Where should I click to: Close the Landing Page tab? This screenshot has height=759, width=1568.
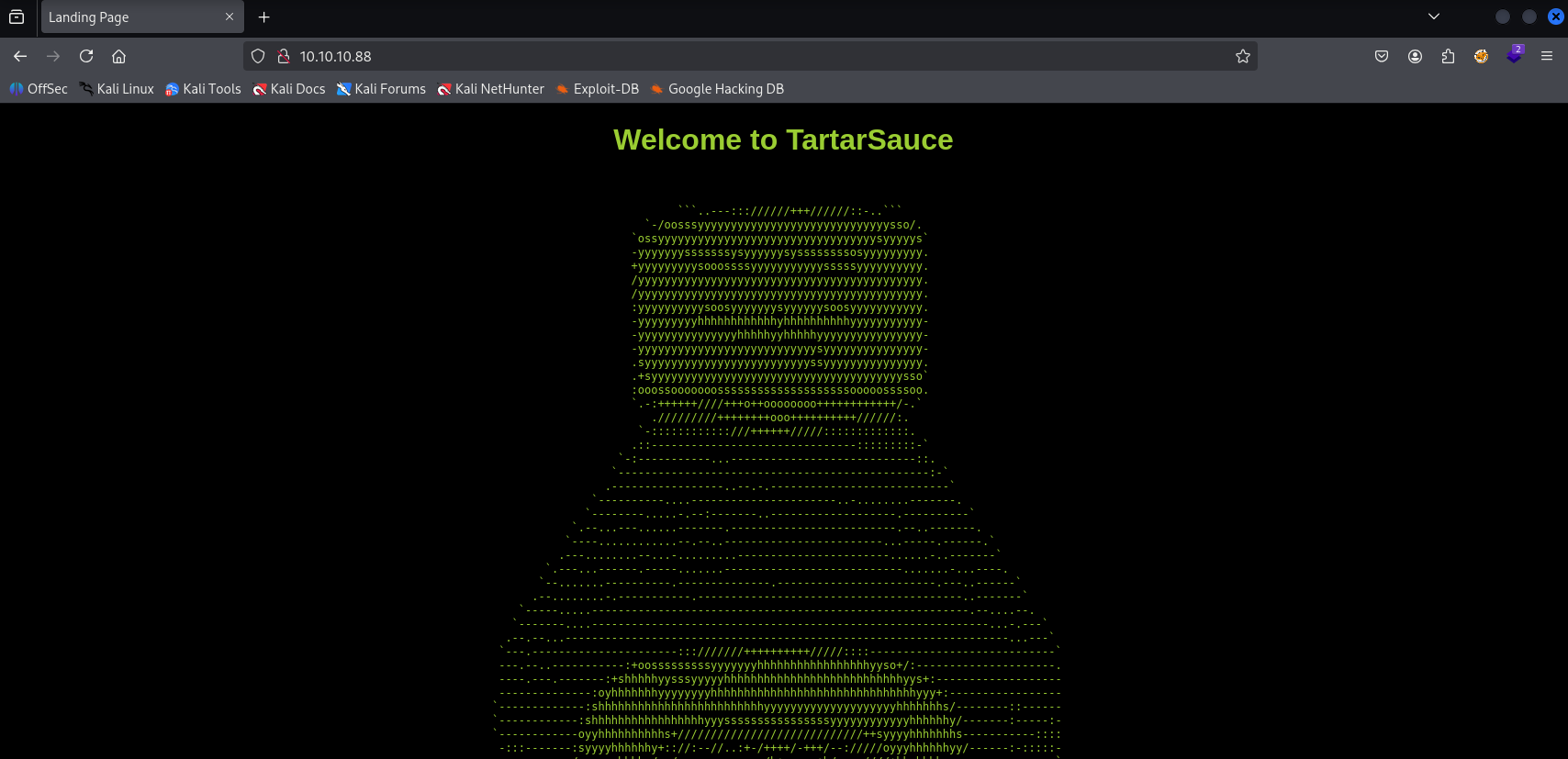click(230, 17)
